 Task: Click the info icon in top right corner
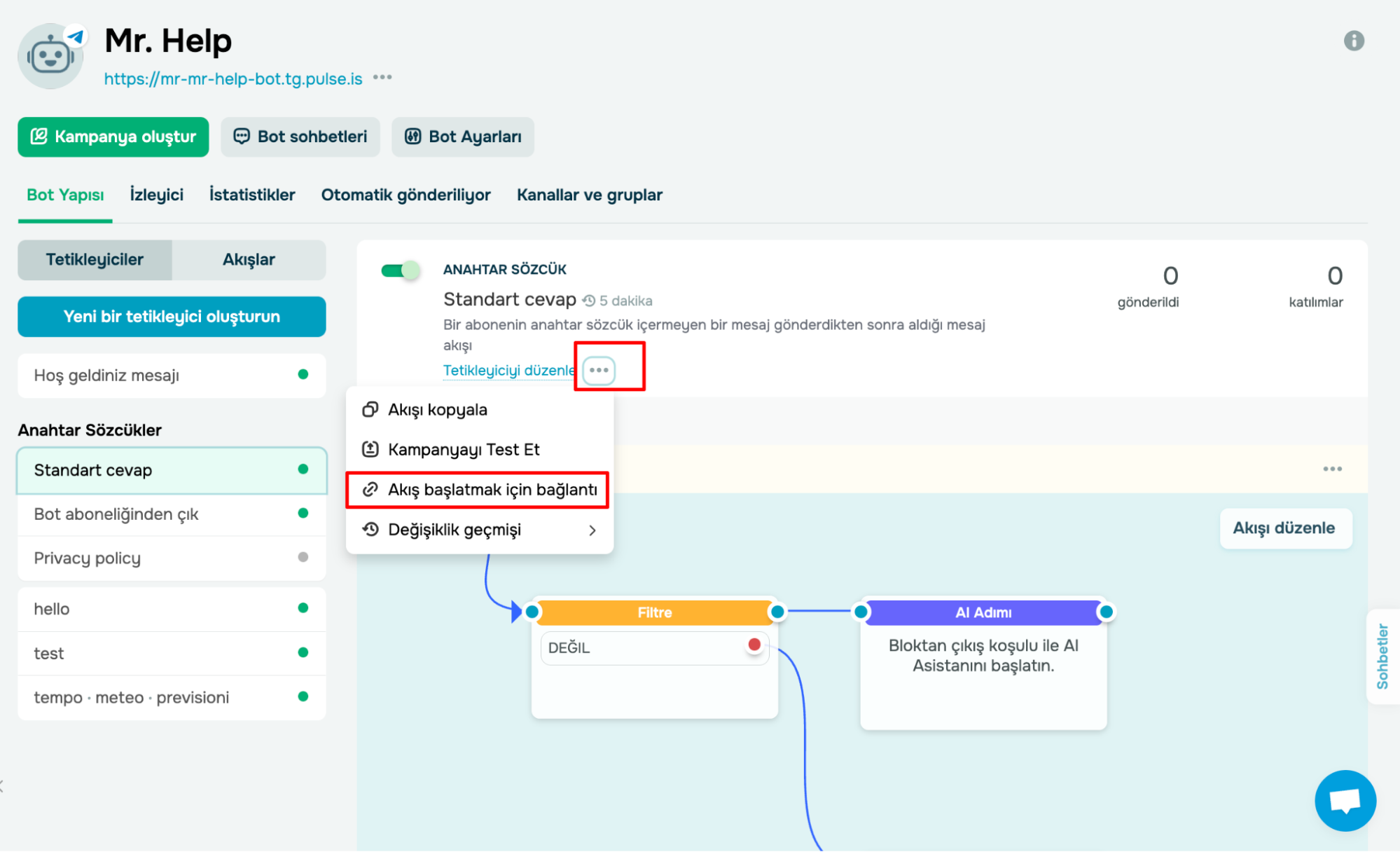[x=1354, y=41]
